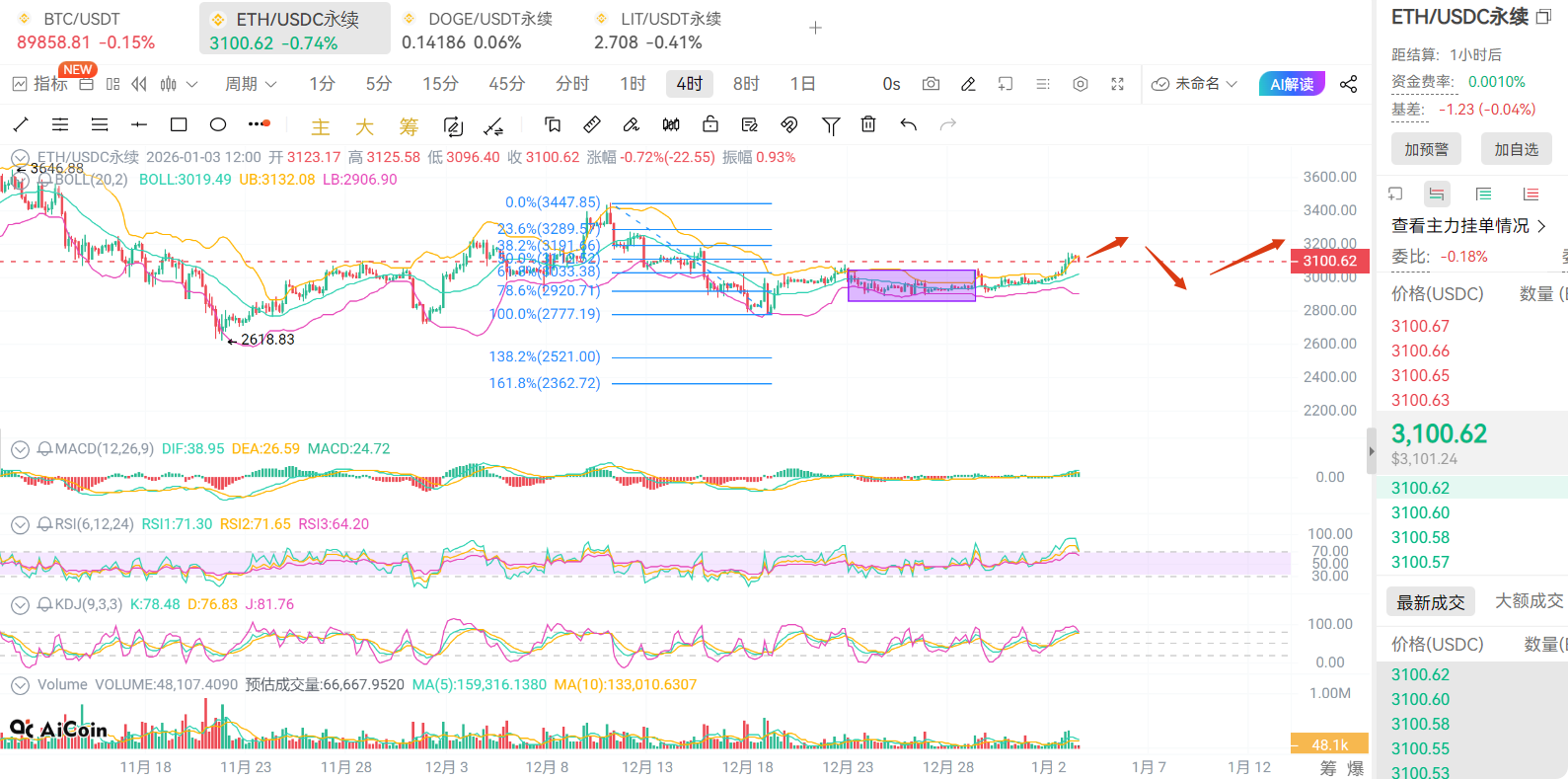1568x779 pixels.
Task: Delete drawings with the trash icon
Action: coord(868,124)
